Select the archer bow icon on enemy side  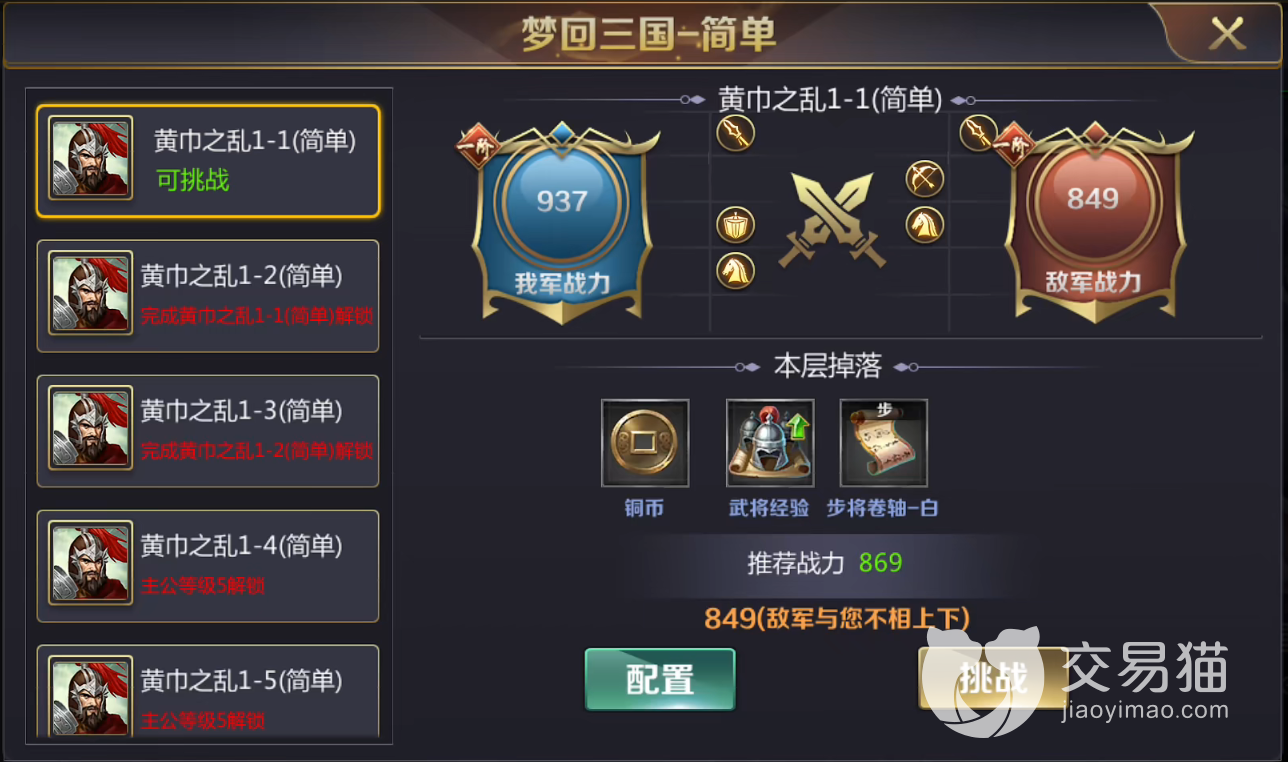coord(925,179)
